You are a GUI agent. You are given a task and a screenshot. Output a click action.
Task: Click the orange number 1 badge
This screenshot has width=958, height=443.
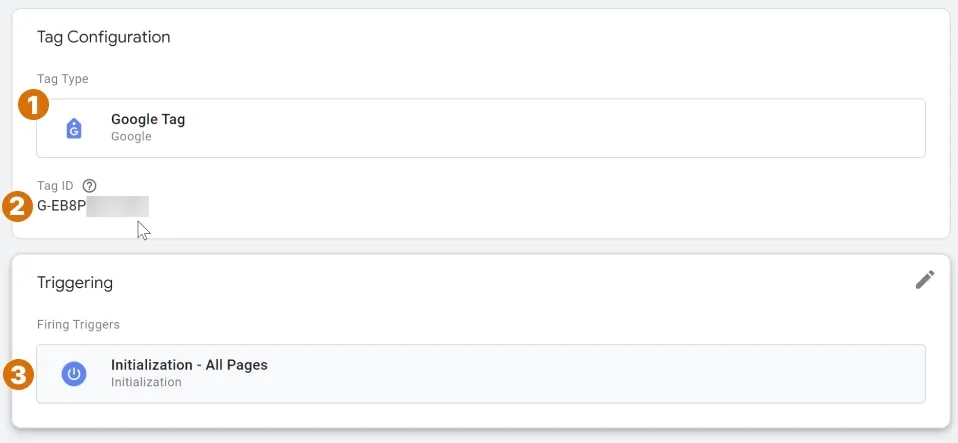[x=33, y=105]
